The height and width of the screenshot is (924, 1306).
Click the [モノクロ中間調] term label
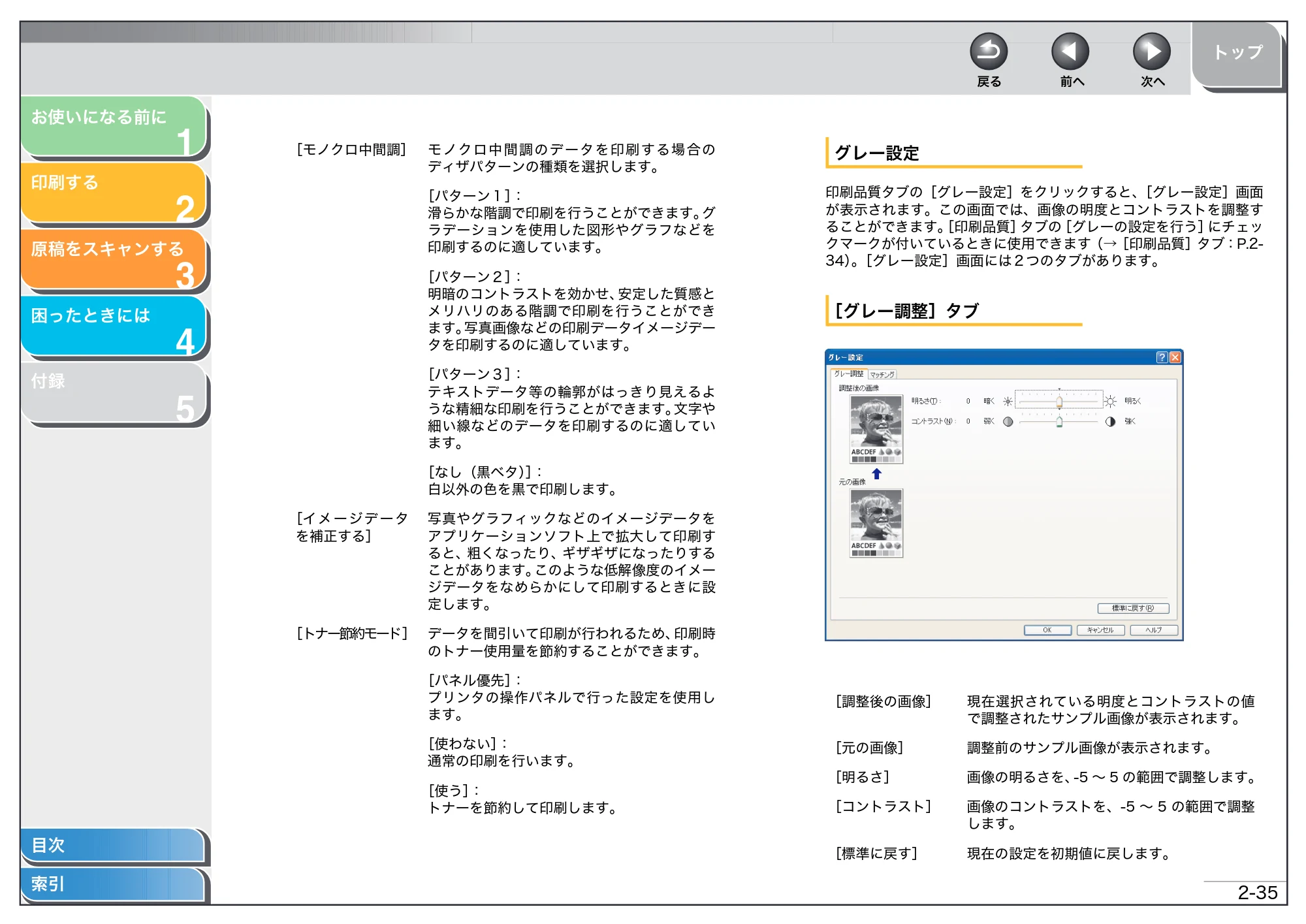(351, 150)
